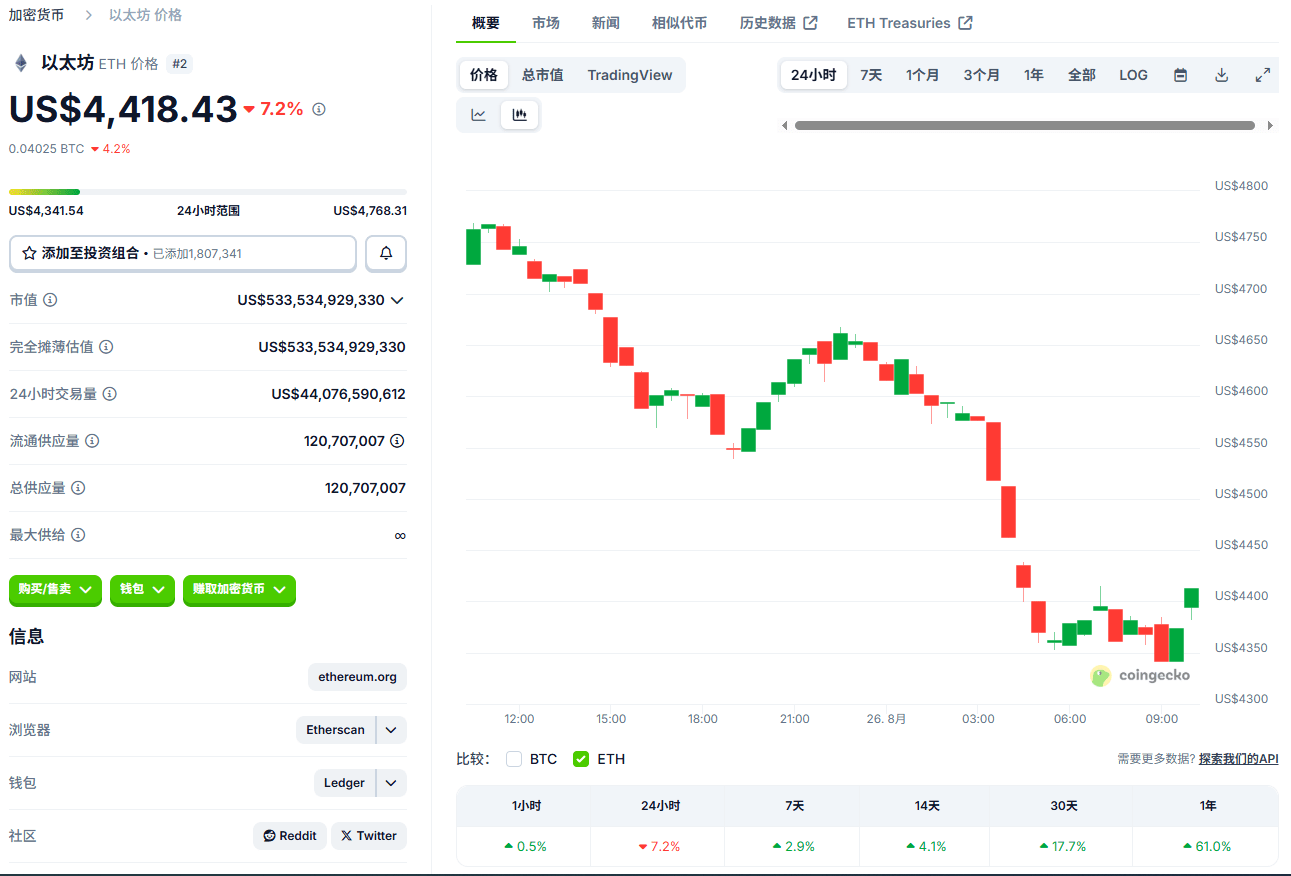Click the info icon next to 市值
1291x876 pixels.
click(x=50, y=300)
